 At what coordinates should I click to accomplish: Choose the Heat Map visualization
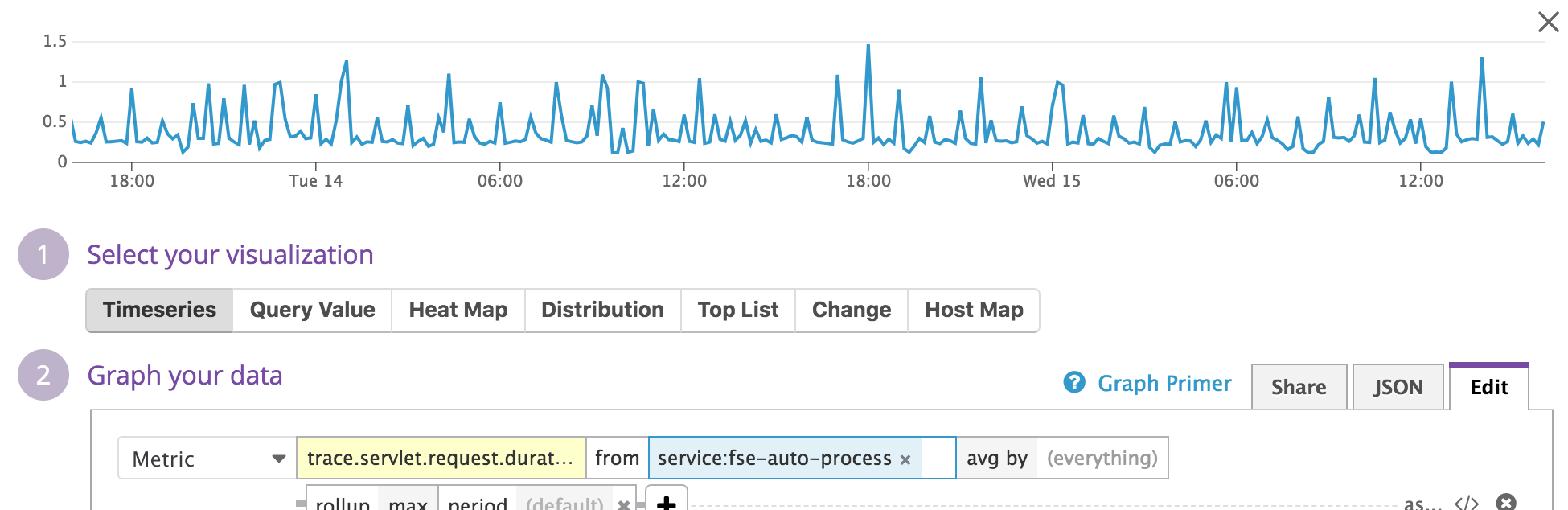pyautogui.click(x=458, y=310)
